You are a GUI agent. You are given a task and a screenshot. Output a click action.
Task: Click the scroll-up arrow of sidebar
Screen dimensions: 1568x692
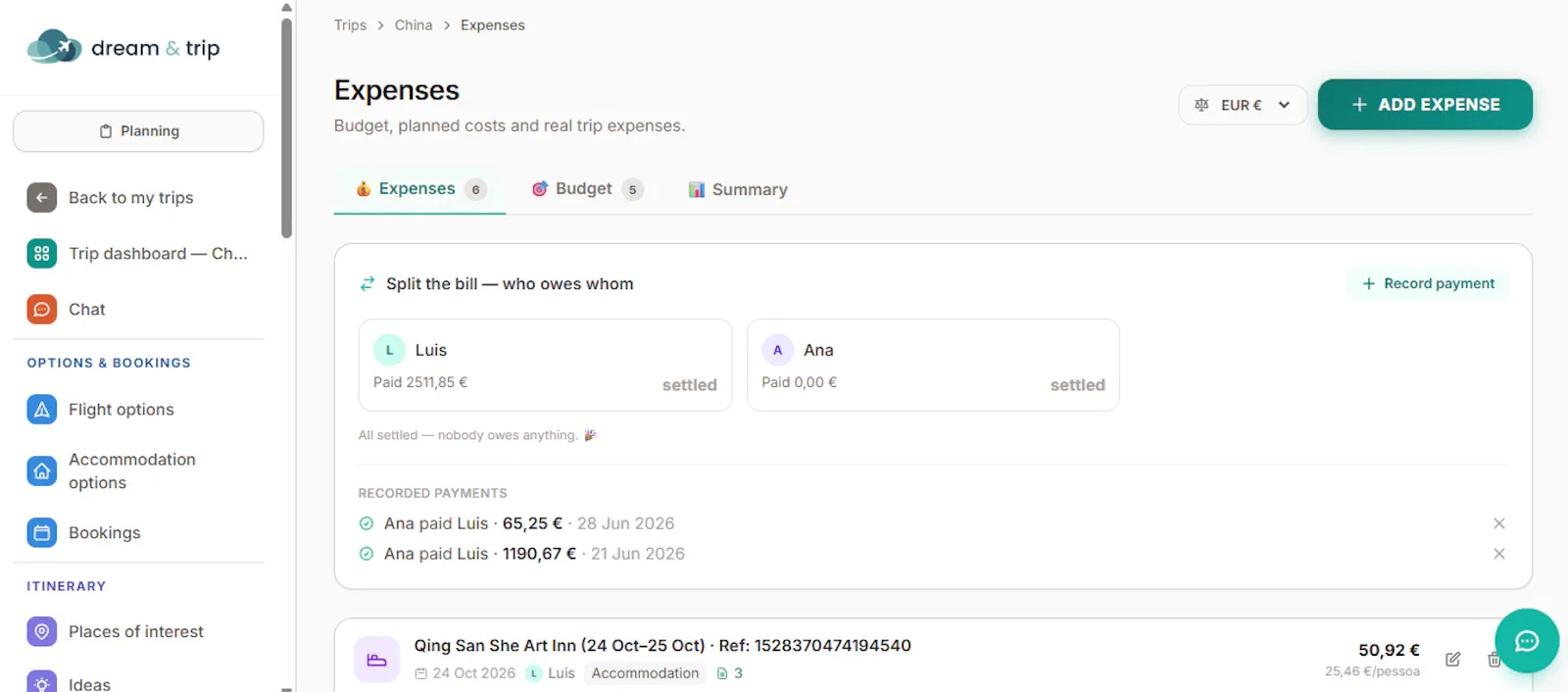click(286, 7)
